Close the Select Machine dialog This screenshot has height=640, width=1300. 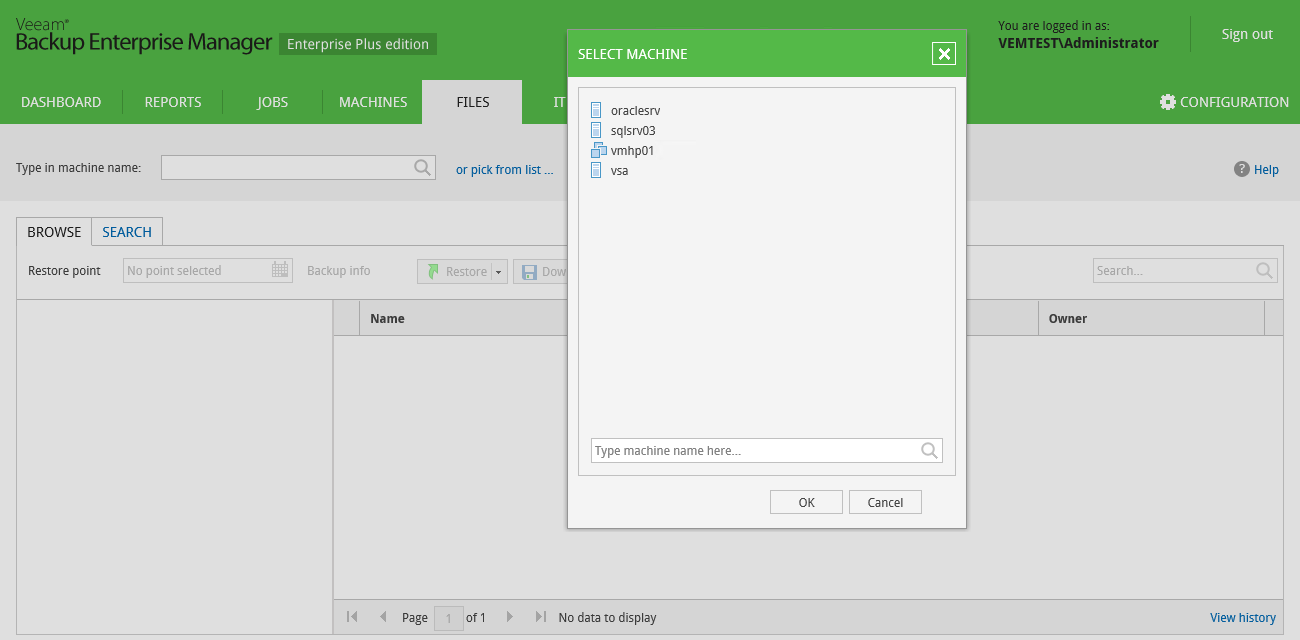(x=943, y=54)
